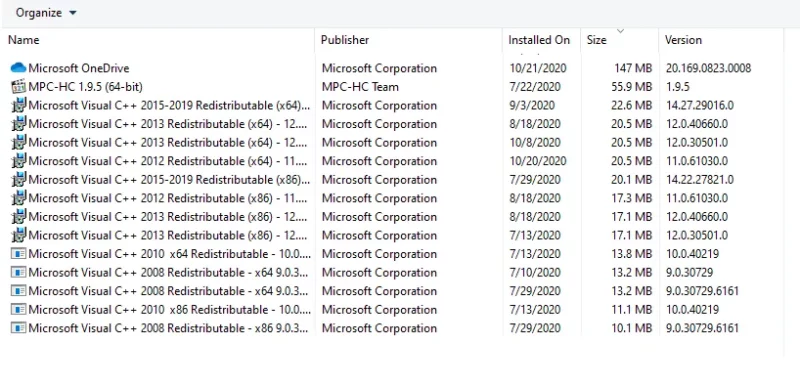Image resolution: width=800 pixels, height=387 pixels.
Task: Click version number 14.27.29016.0
Action: (699, 106)
